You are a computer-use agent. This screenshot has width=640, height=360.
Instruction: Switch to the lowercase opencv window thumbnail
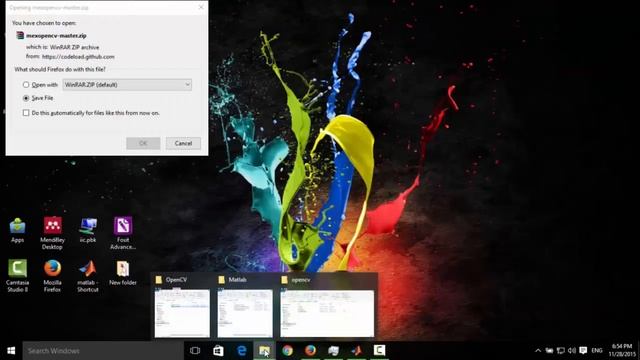click(x=327, y=313)
